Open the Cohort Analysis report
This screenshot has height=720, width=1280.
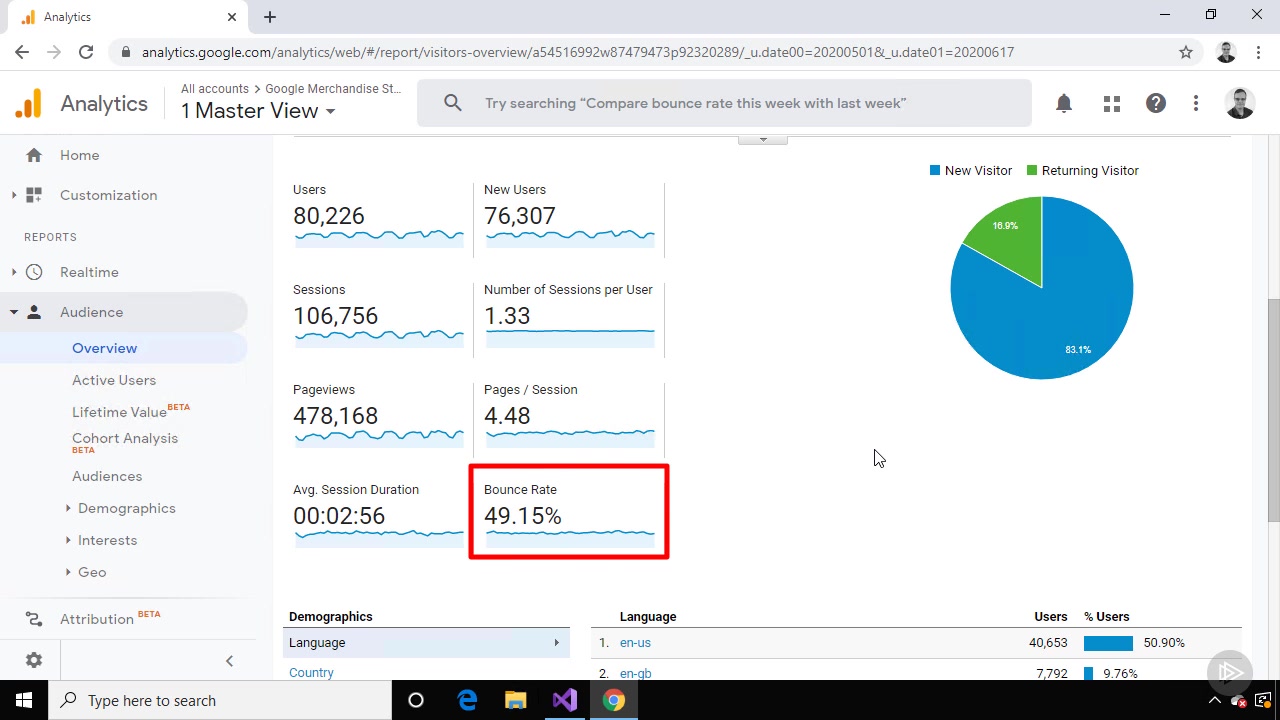click(x=125, y=438)
